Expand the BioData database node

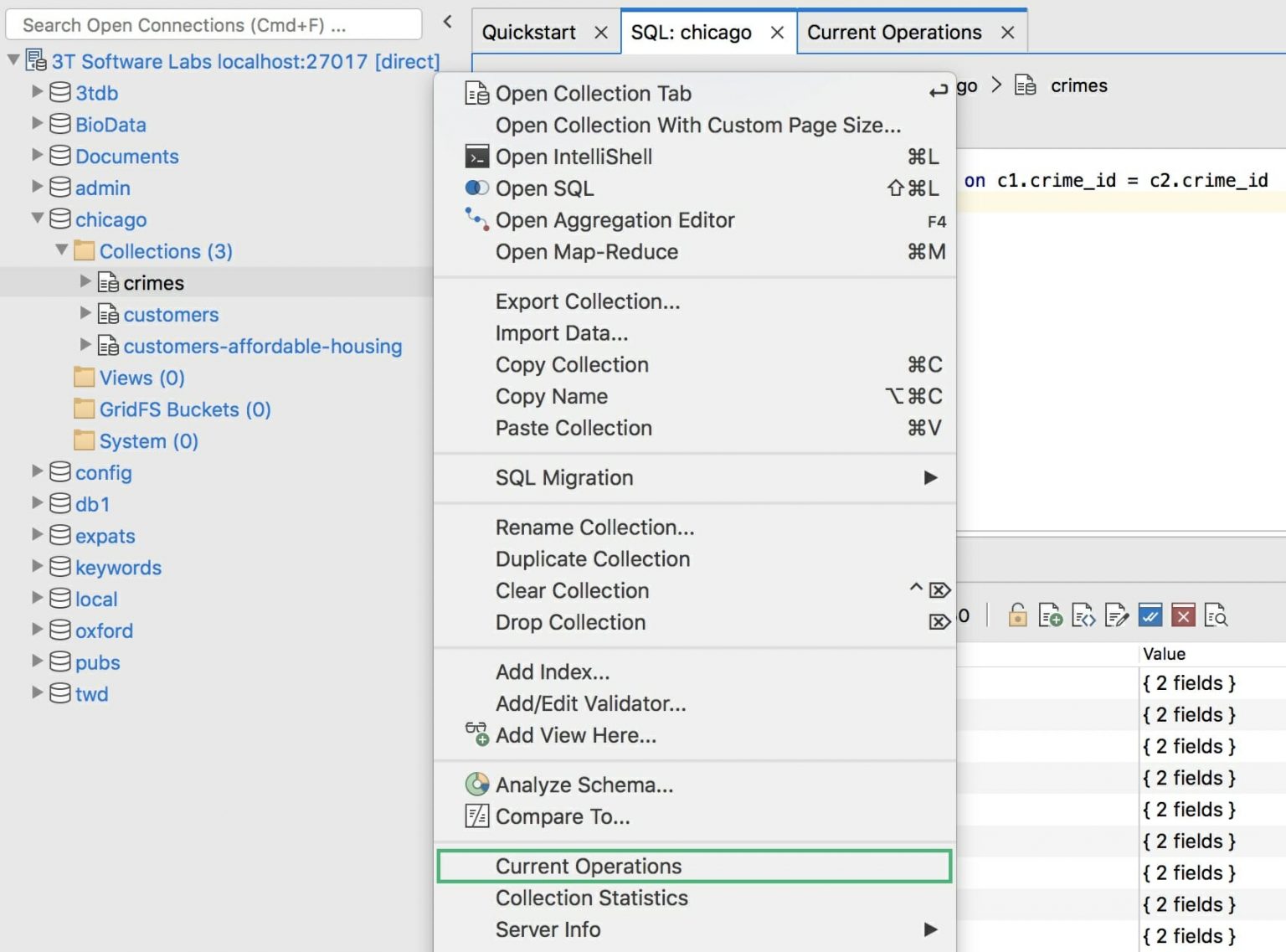click(x=37, y=124)
